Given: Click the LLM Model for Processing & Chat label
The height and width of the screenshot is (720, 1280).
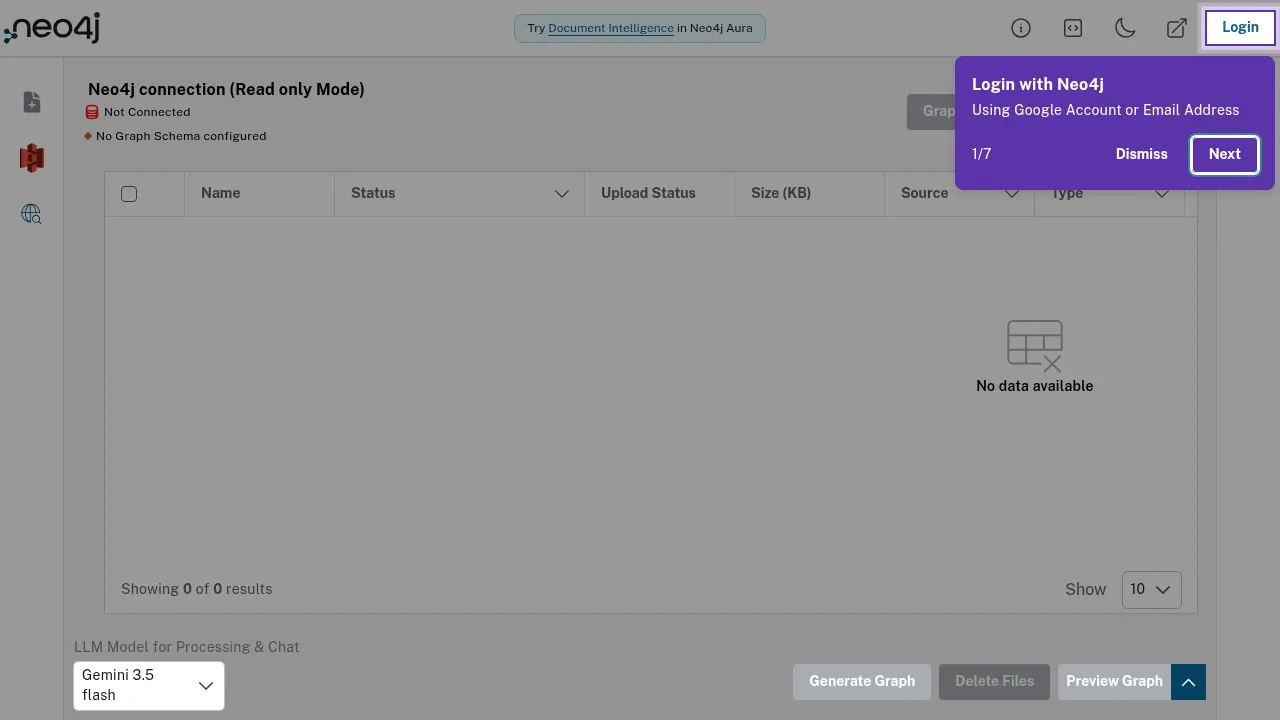Looking at the screenshot, I should [187, 647].
